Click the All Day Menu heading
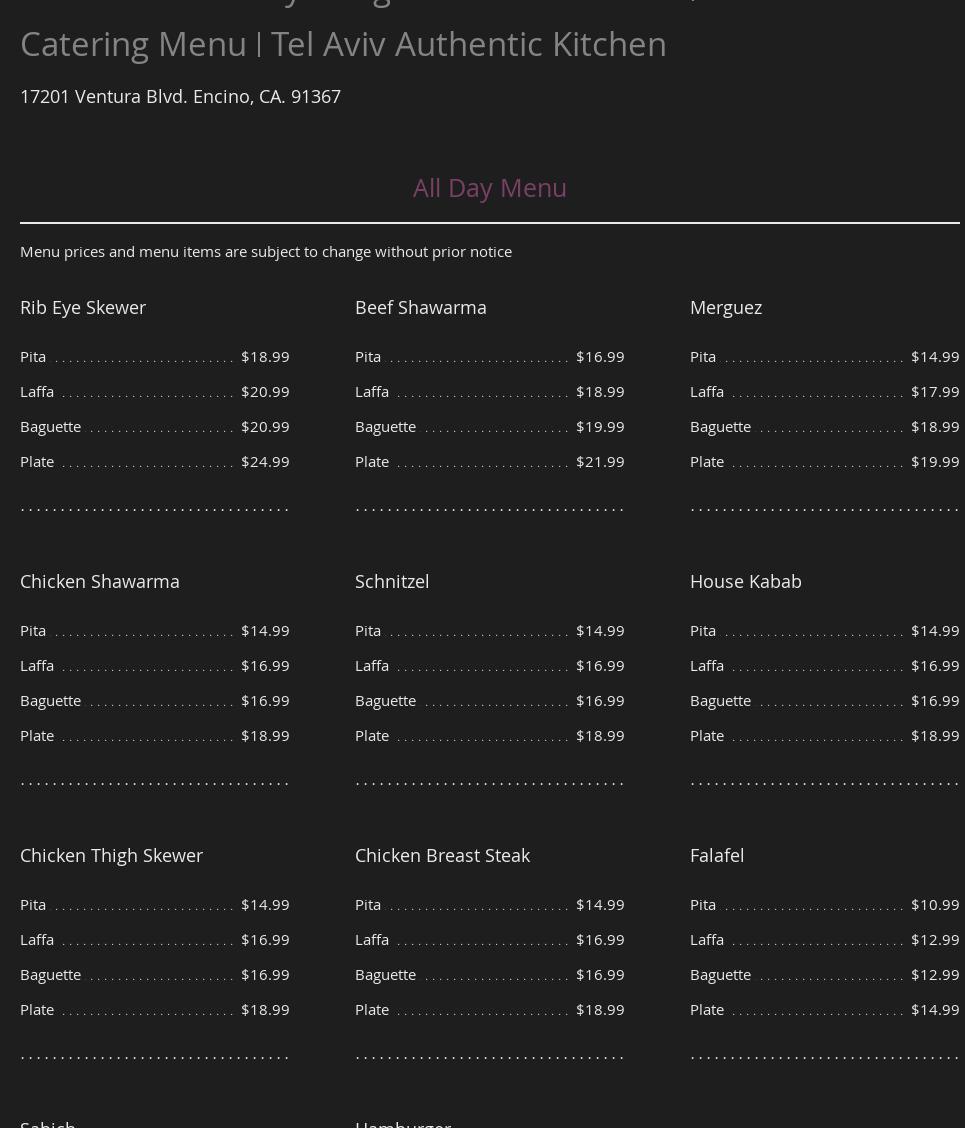This screenshot has height=1128, width=965. click(489, 188)
